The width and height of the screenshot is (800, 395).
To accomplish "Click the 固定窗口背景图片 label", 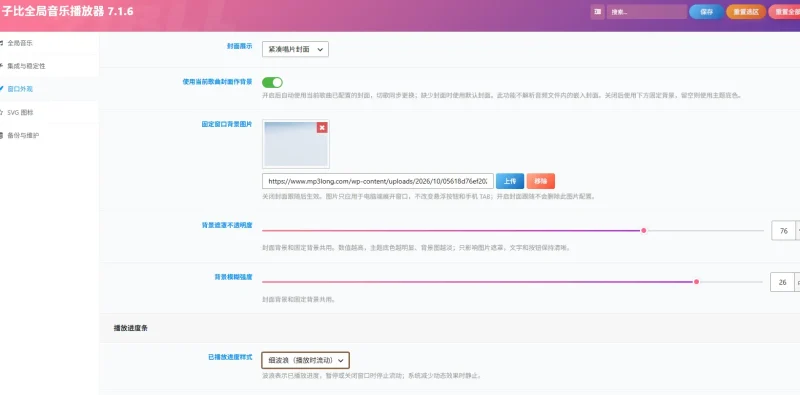I will 227,124.
